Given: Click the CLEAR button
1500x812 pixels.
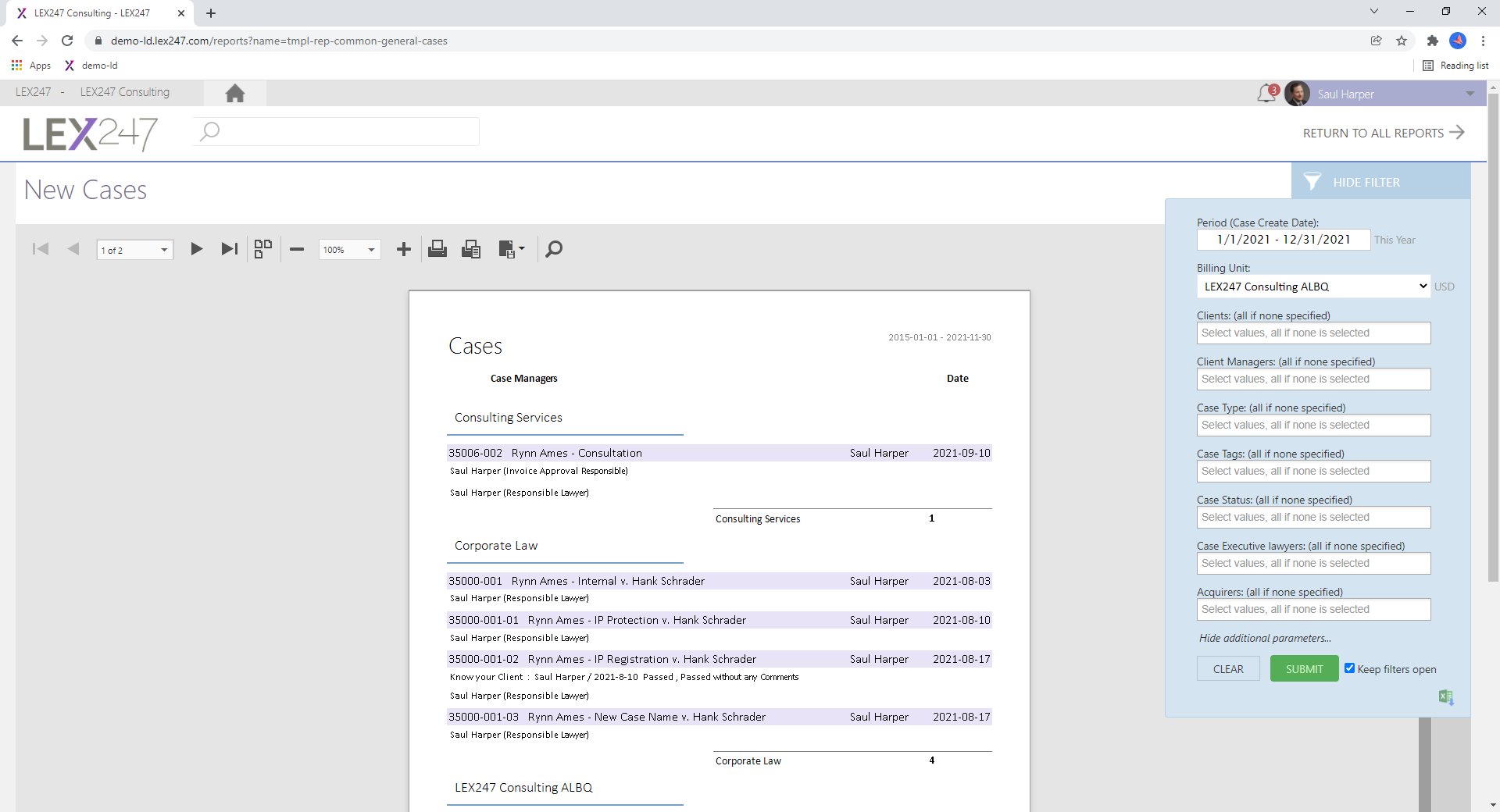Looking at the screenshot, I should pyautogui.click(x=1228, y=669).
